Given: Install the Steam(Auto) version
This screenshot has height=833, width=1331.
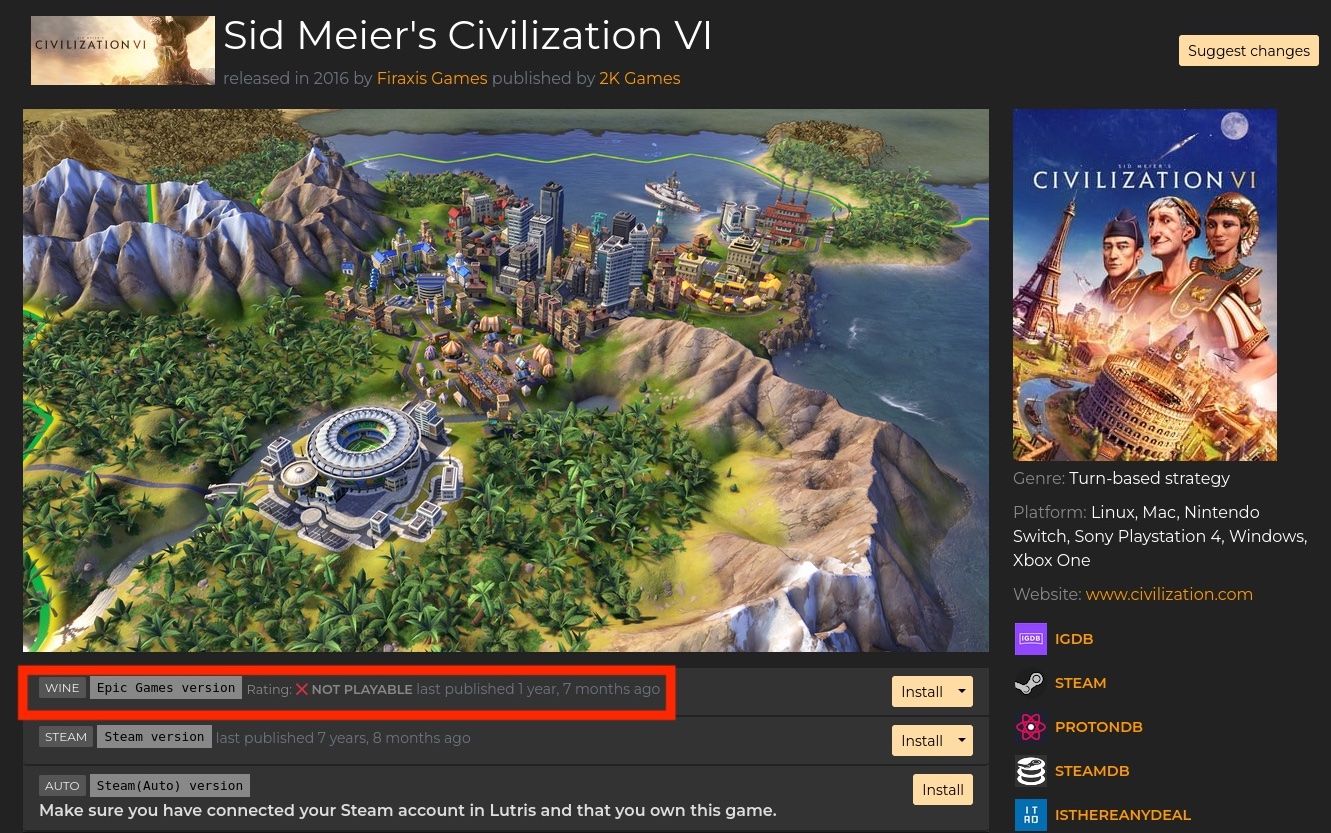Looking at the screenshot, I should pos(942,789).
